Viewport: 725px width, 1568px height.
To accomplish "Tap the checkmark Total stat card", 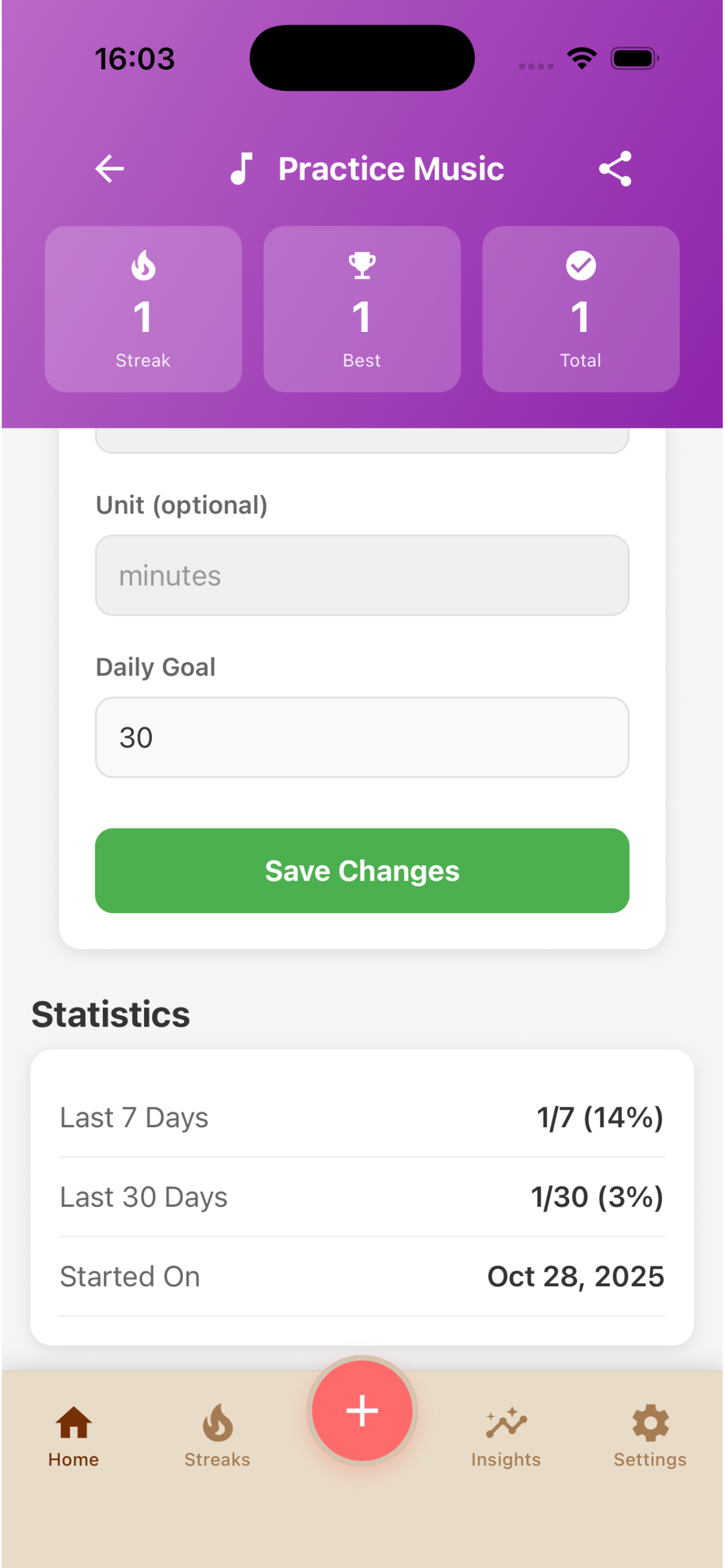I will 580,308.
